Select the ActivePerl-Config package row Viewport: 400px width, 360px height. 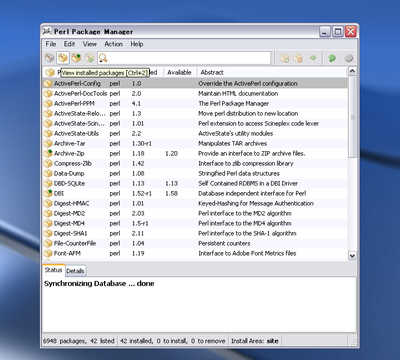click(195, 83)
